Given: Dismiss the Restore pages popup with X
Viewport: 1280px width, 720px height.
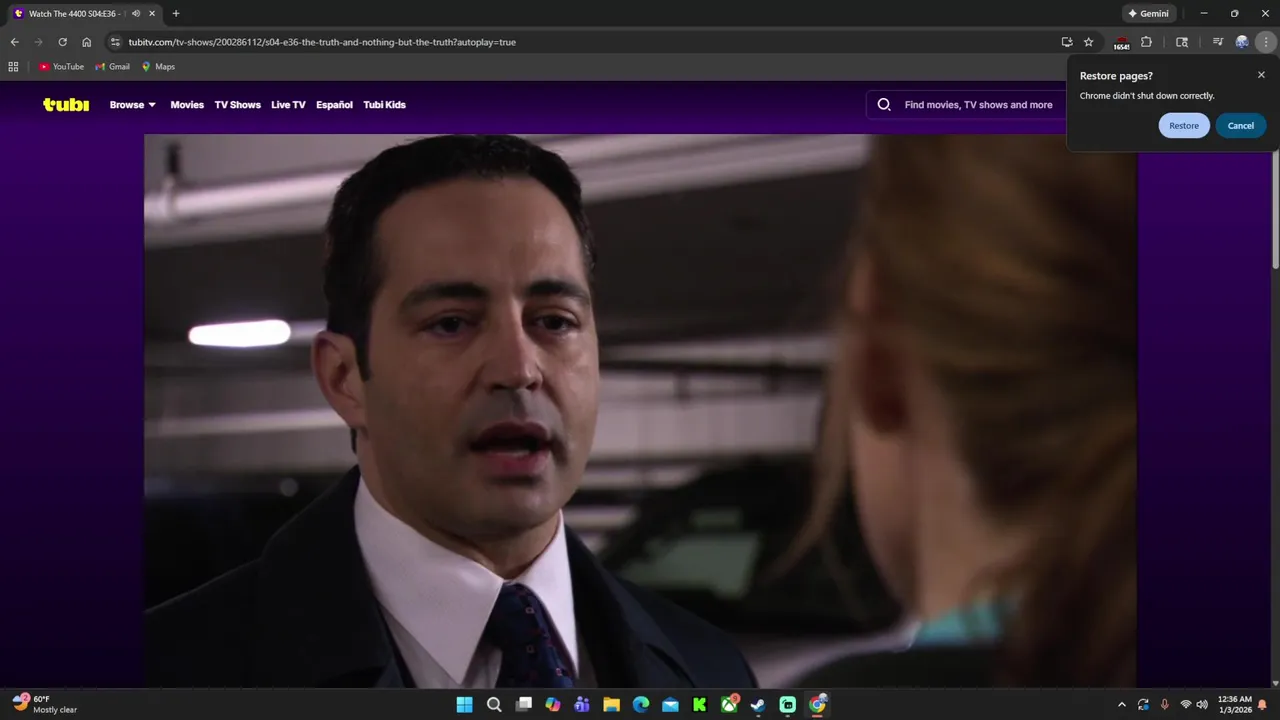Looking at the screenshot, I should coord(1261,75).
